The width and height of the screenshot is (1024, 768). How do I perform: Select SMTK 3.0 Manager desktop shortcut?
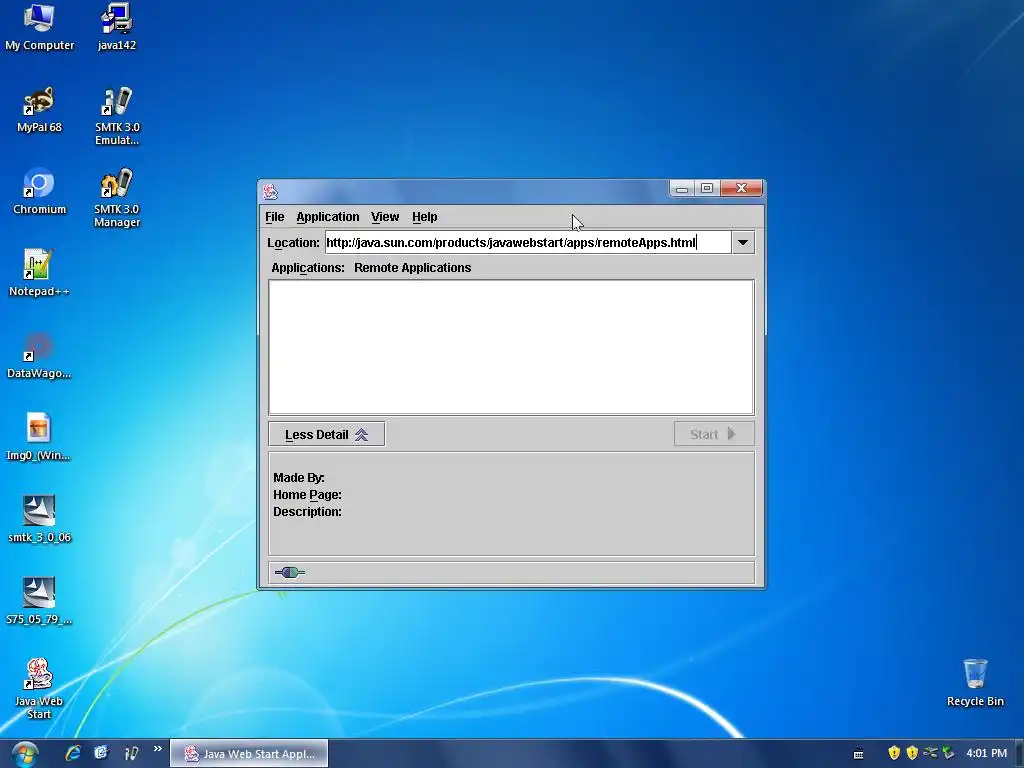[x=117, y=199]
